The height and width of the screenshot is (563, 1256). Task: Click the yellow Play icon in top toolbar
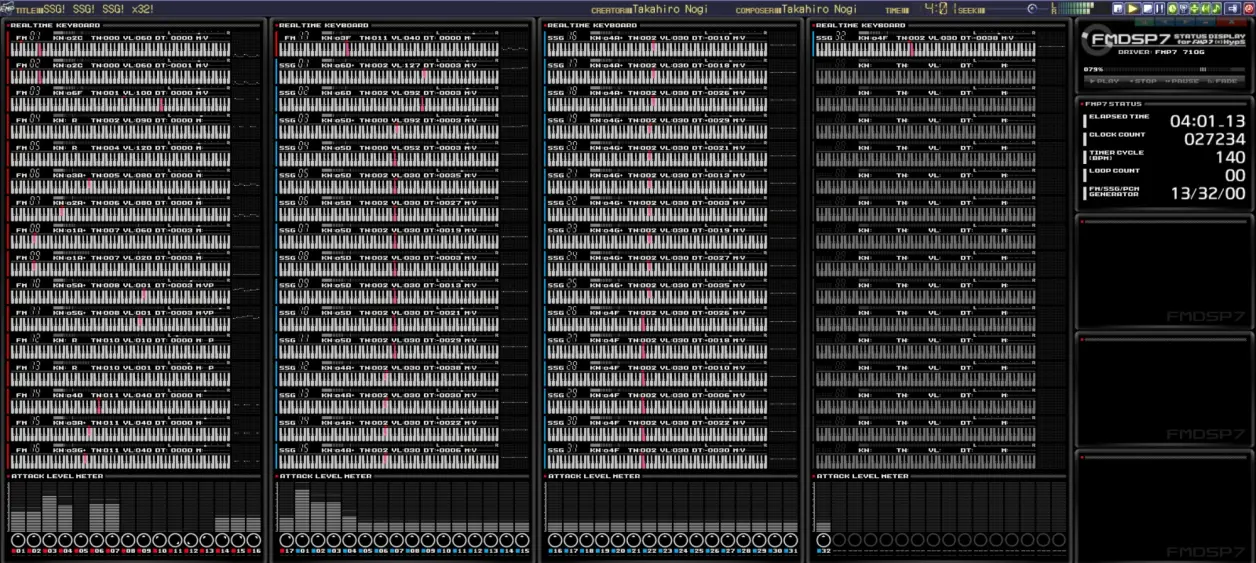(1133, 9)
